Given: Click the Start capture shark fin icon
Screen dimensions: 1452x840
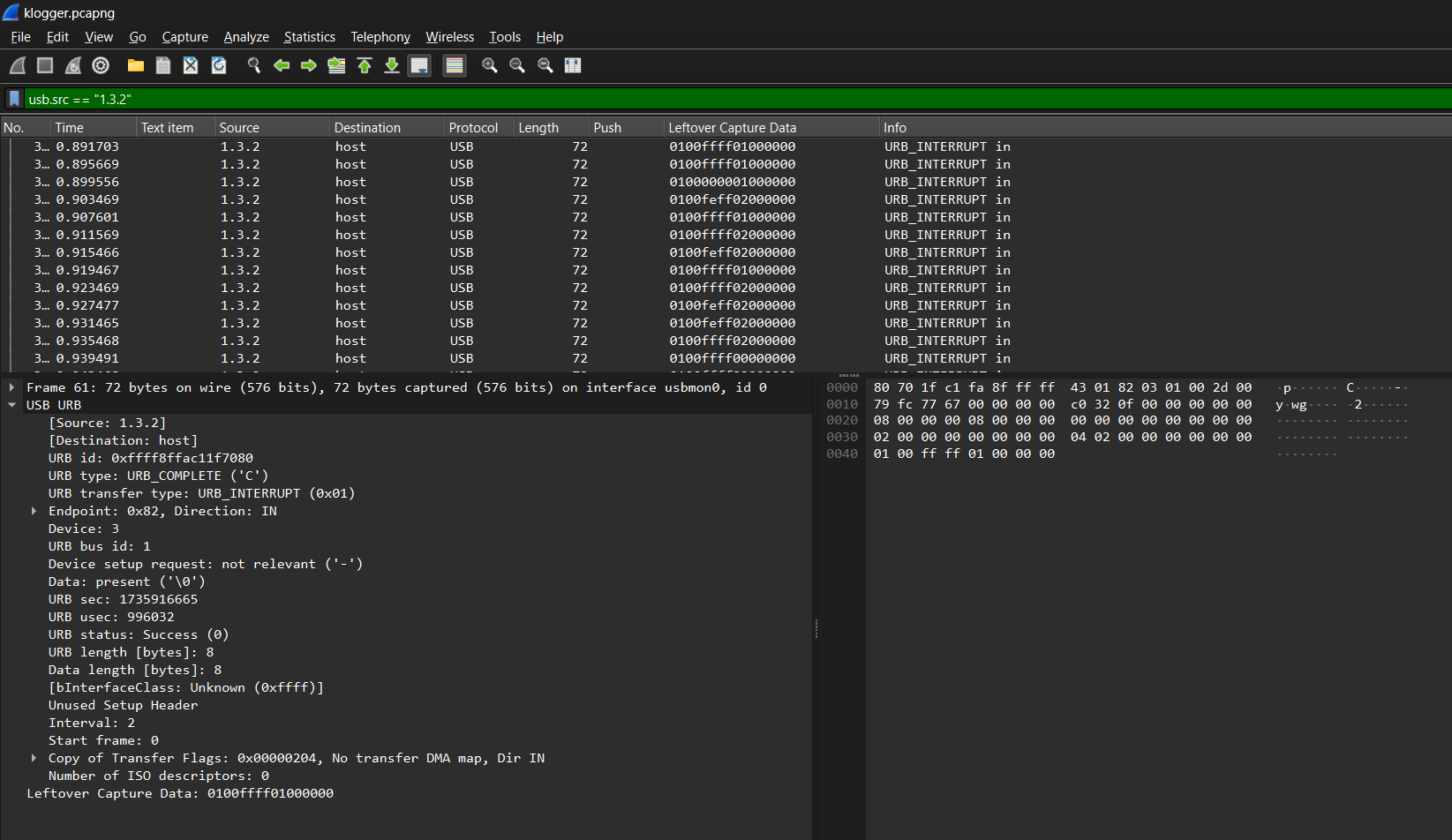Looking at the screenshot, I should click(18, 65).
